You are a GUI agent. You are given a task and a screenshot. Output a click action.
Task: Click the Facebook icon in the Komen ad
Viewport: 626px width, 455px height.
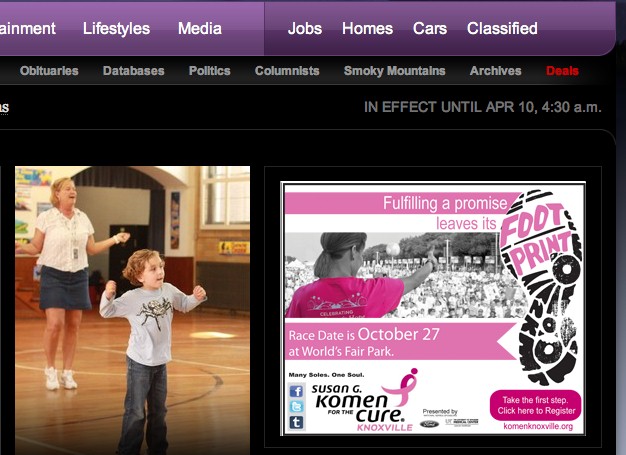point(296,392)
